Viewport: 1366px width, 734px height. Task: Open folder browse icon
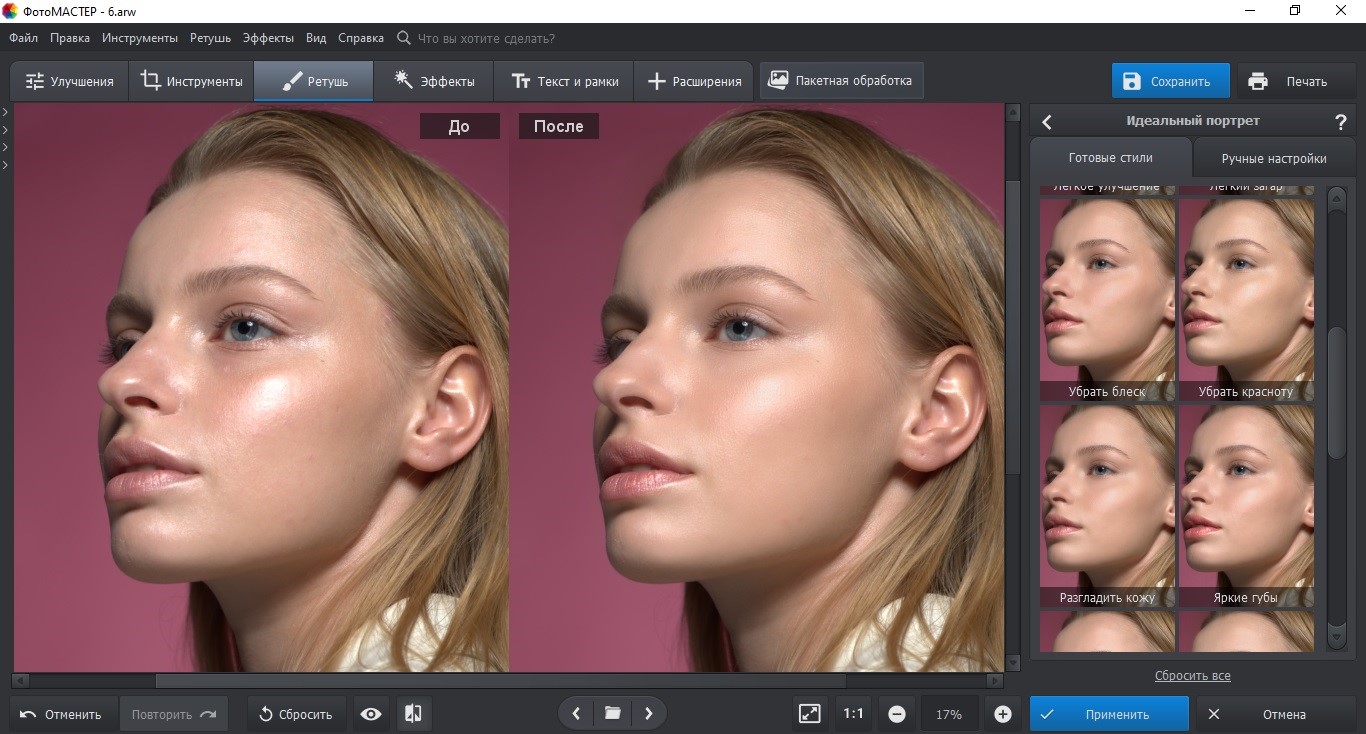pos(612,714)
